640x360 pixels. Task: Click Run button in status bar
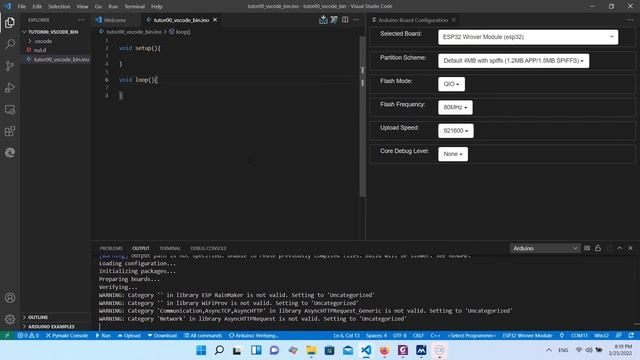coord(103,336)
